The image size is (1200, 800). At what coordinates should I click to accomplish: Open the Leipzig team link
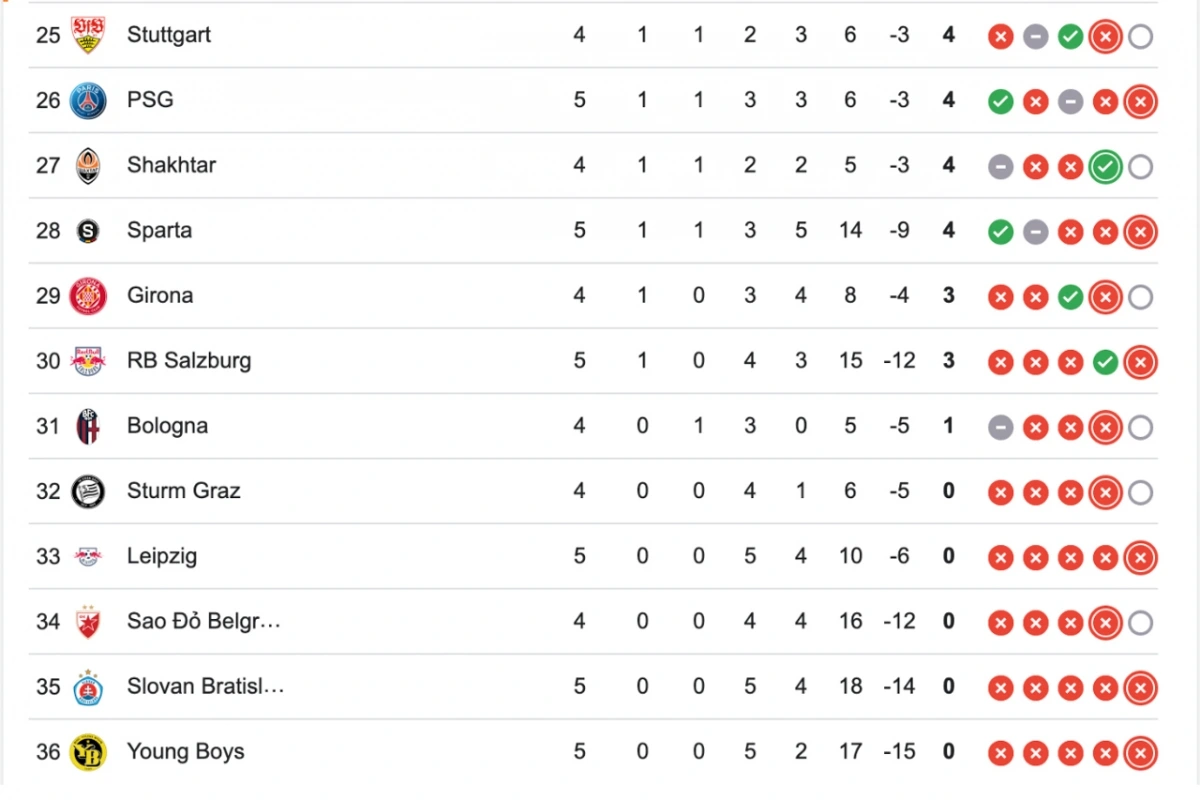pyautogui.click(x=162, y=556)
